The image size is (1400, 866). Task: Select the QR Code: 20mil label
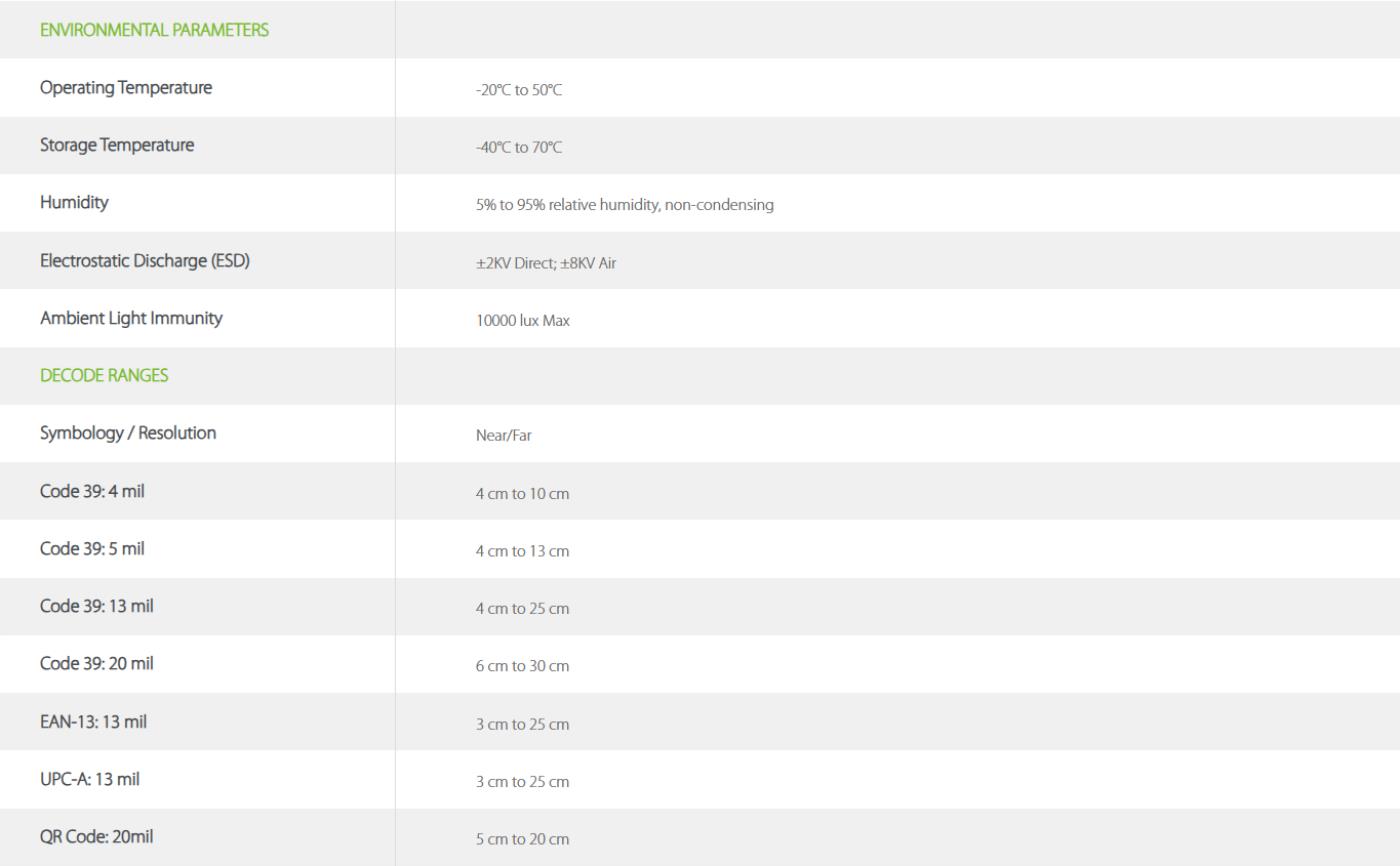pyautogui.click(x=96, y=837)
